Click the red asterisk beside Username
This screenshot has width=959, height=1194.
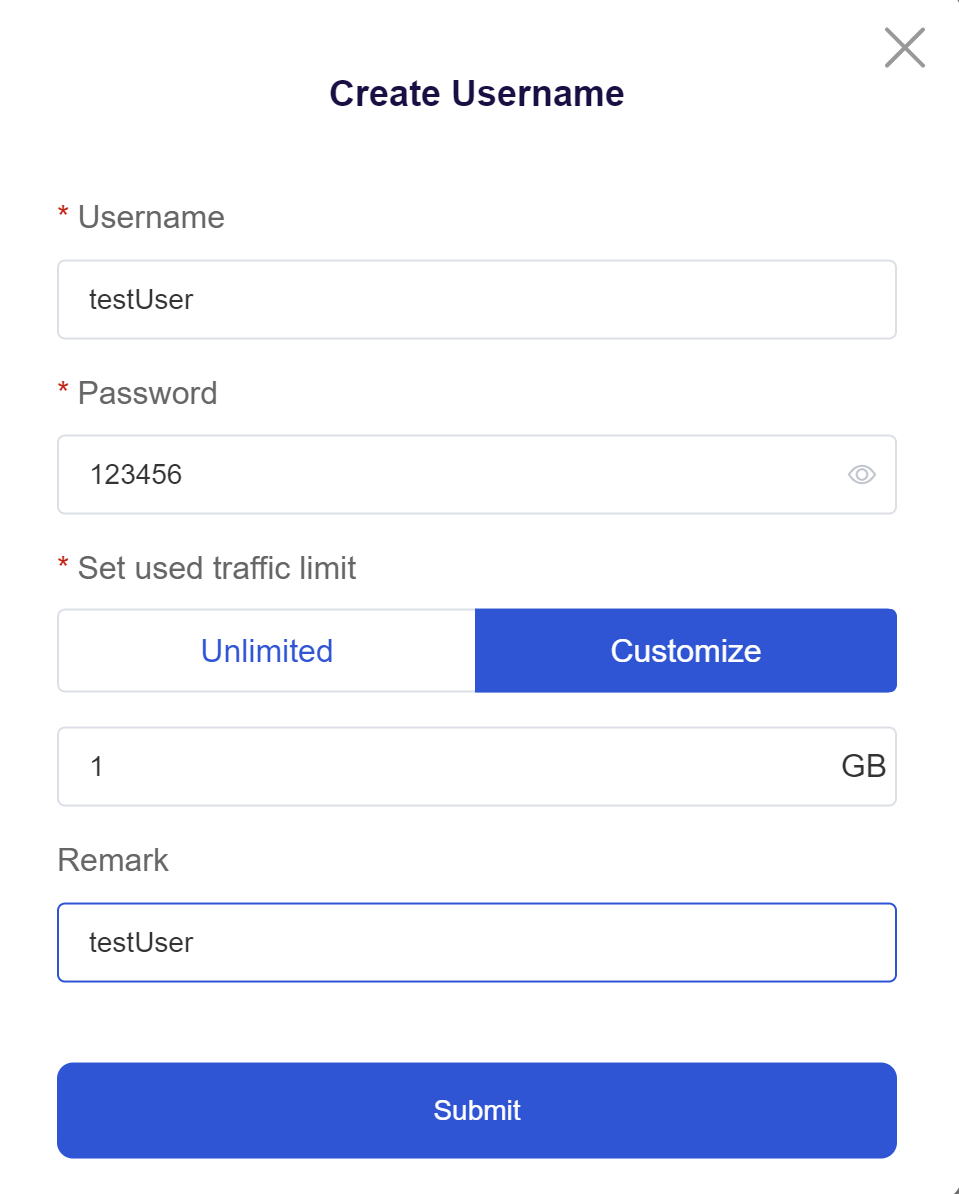click(63, 212)
